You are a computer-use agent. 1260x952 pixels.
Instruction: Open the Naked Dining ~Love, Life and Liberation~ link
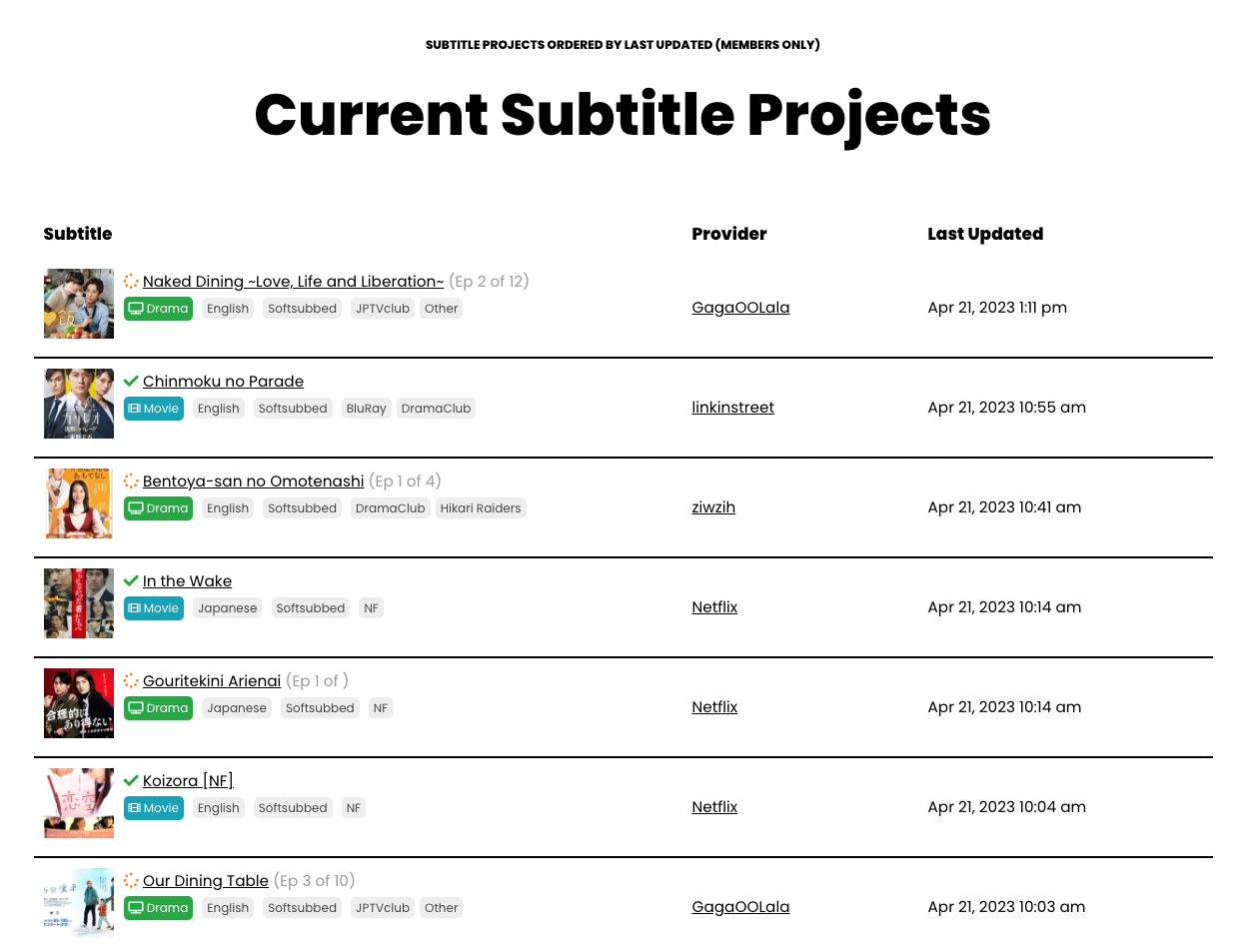coord(293,282)
